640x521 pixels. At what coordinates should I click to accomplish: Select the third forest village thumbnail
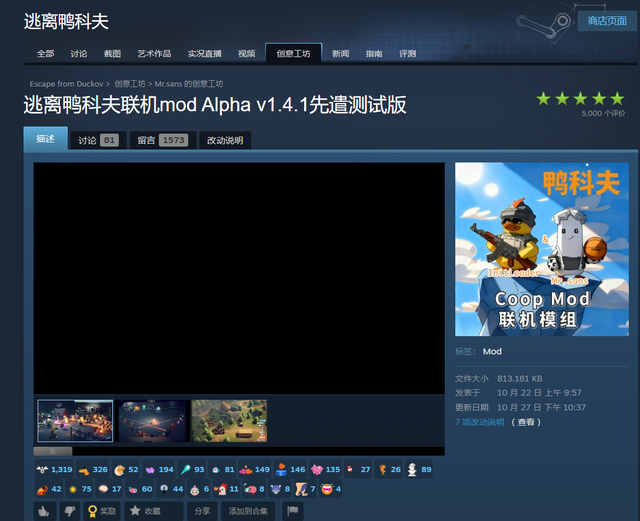(229, 421)
